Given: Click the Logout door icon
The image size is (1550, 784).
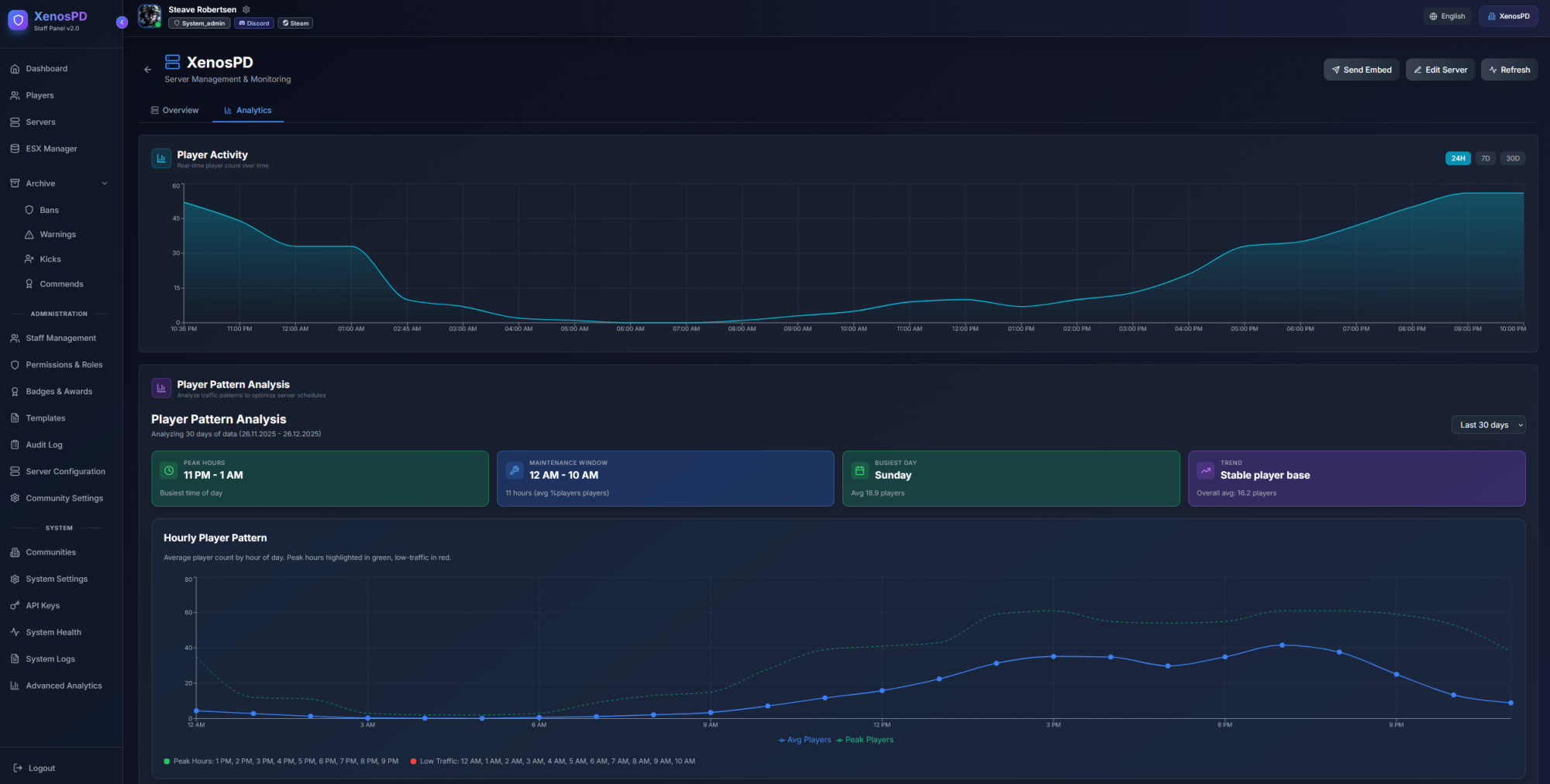Looking at the screenshot, I should [18, 769].
